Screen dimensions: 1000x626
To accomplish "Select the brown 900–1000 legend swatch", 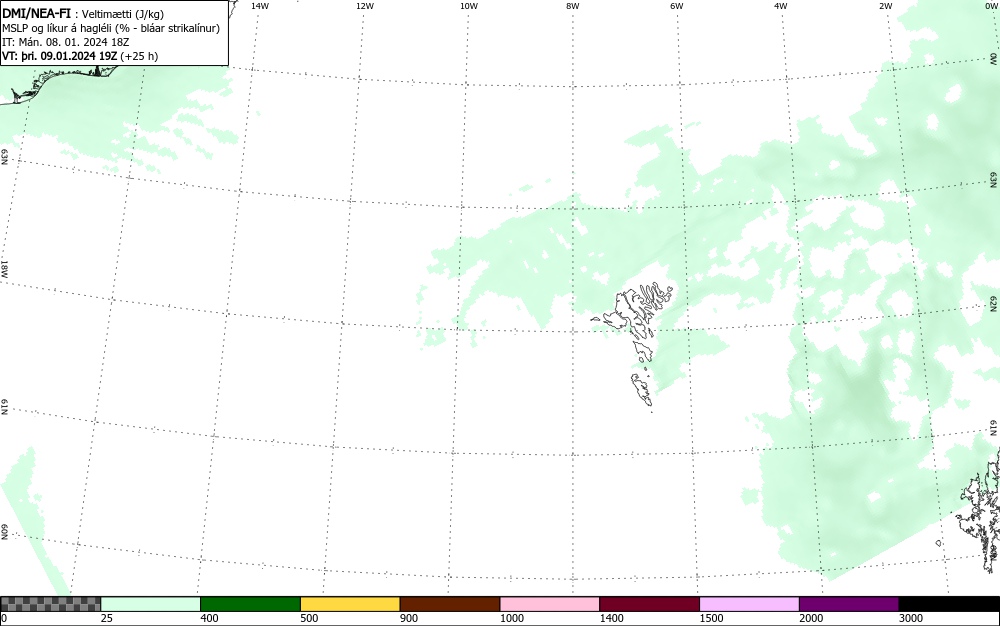I will pos(450,604).
